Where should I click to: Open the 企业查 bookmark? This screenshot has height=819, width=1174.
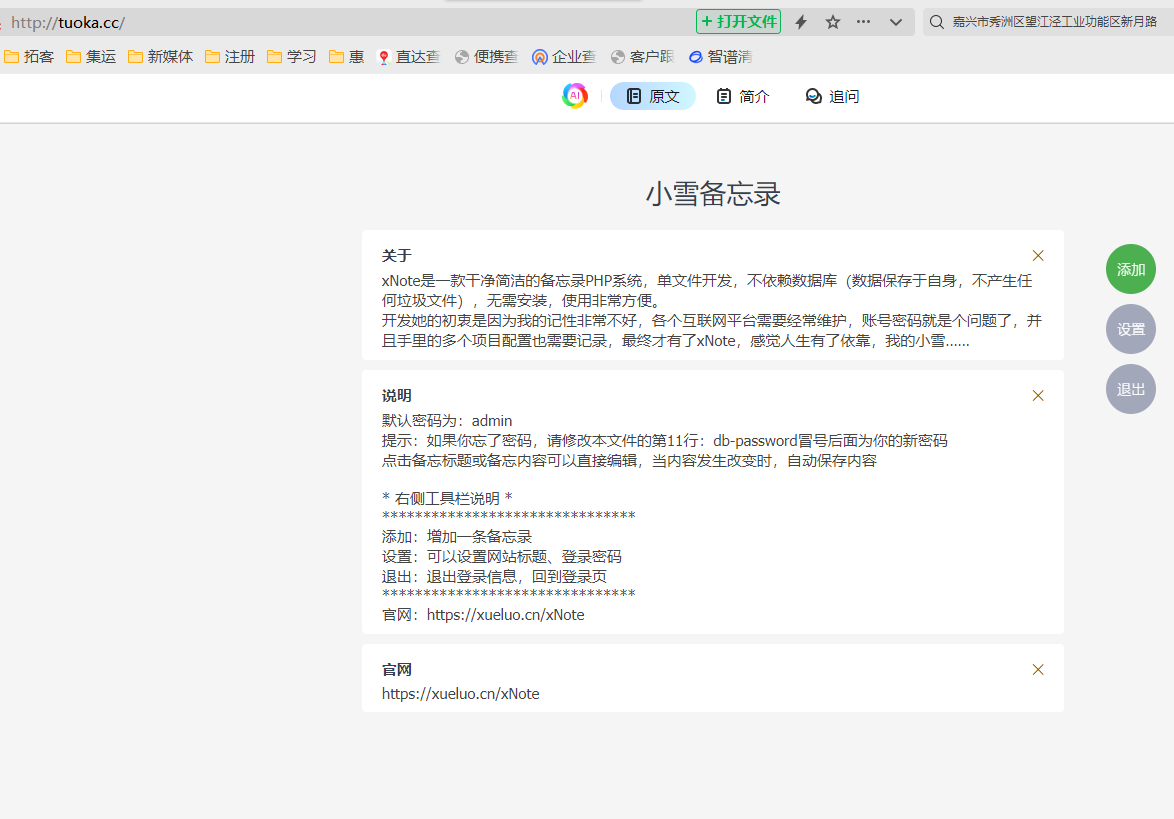pos(564,57)
